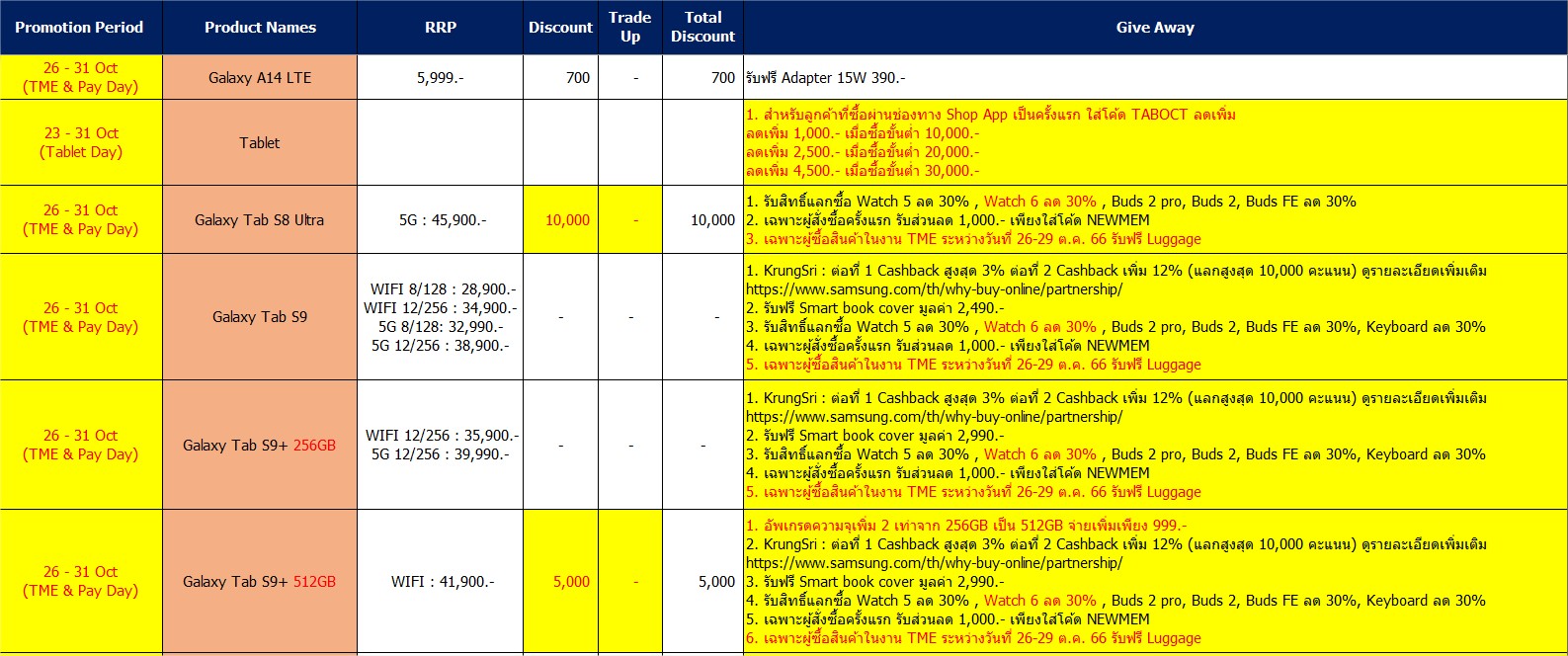Select the Galaxy Tab S8 Ultra cell
Screen dimensions: 1568x656
(x=260, y=219)
